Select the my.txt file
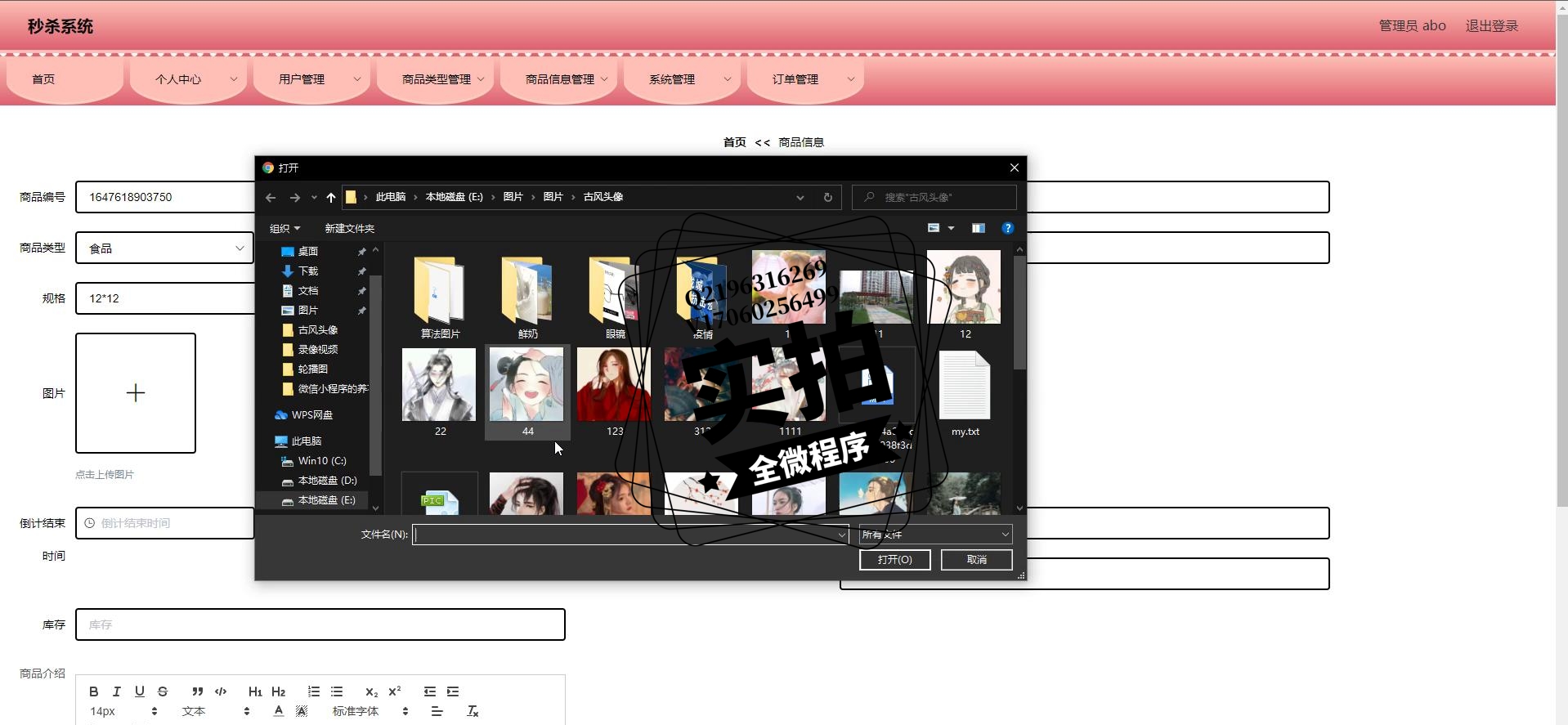Image resolution: width=1568 pixels, height=725 pixels. 965,392
